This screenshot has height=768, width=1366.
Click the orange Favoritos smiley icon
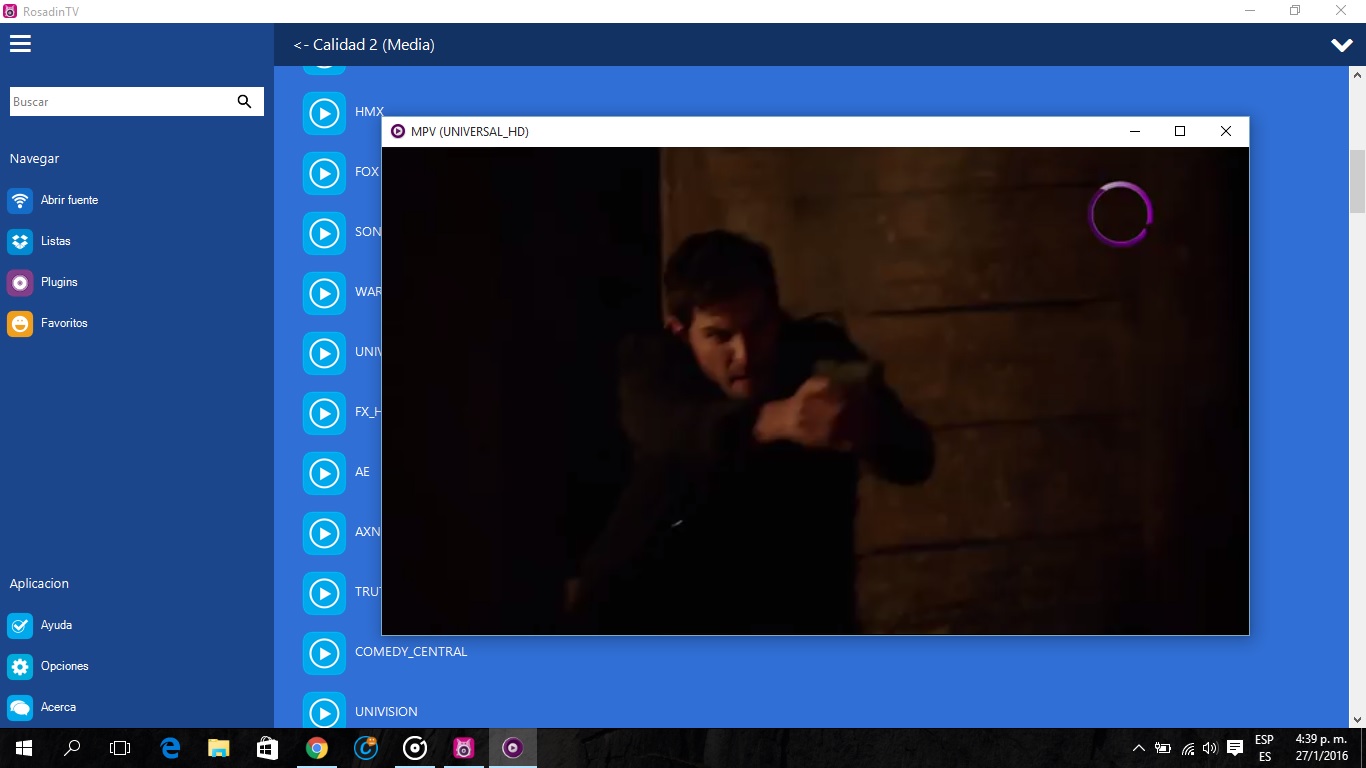coord(20,323)
